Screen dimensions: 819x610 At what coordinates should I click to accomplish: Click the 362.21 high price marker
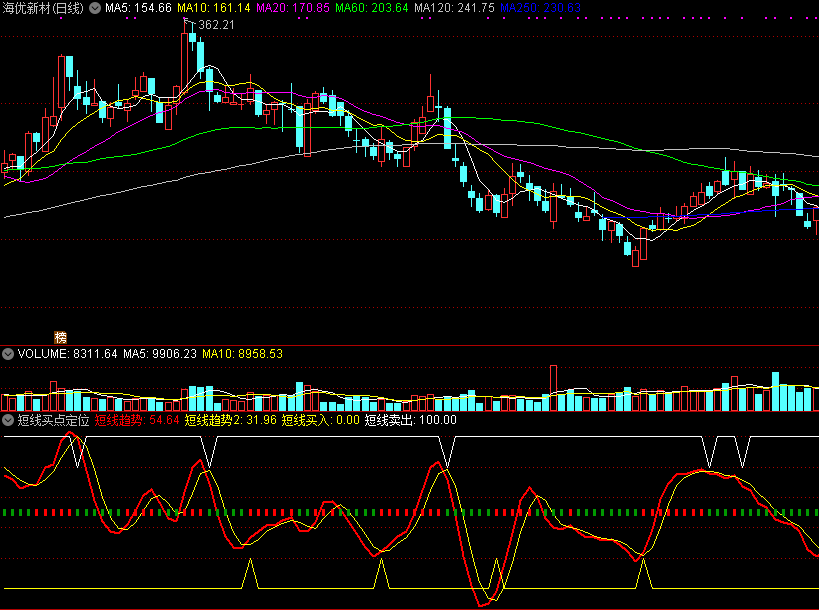216,25
